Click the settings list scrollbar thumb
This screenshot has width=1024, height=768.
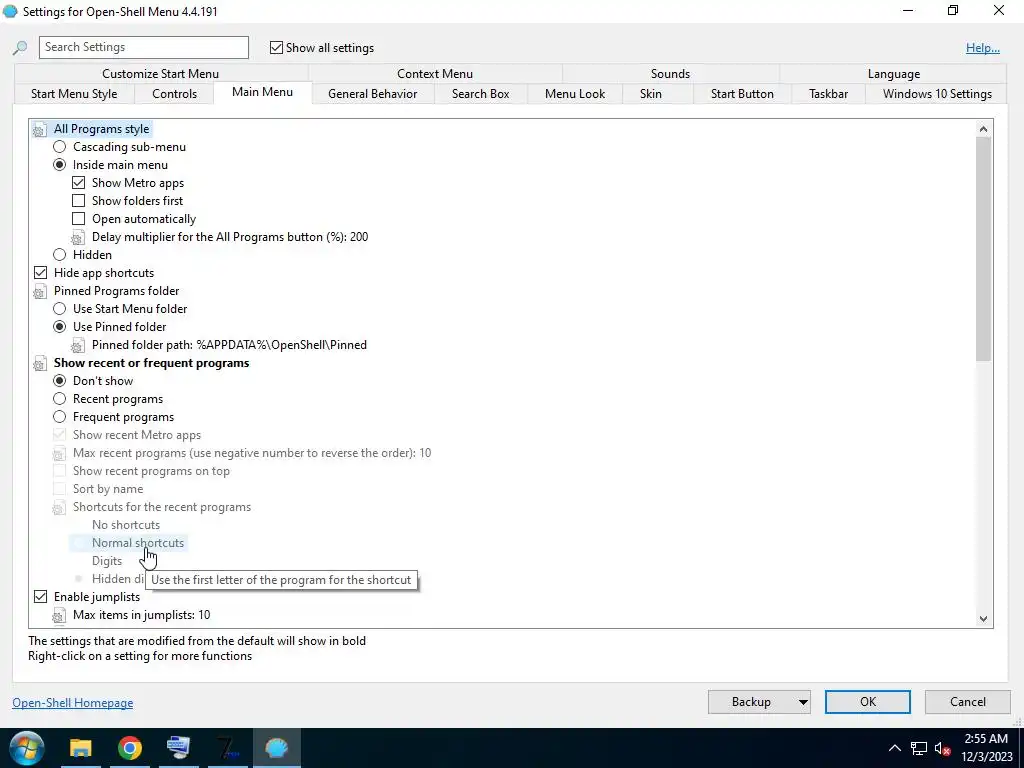click(984, 248)
